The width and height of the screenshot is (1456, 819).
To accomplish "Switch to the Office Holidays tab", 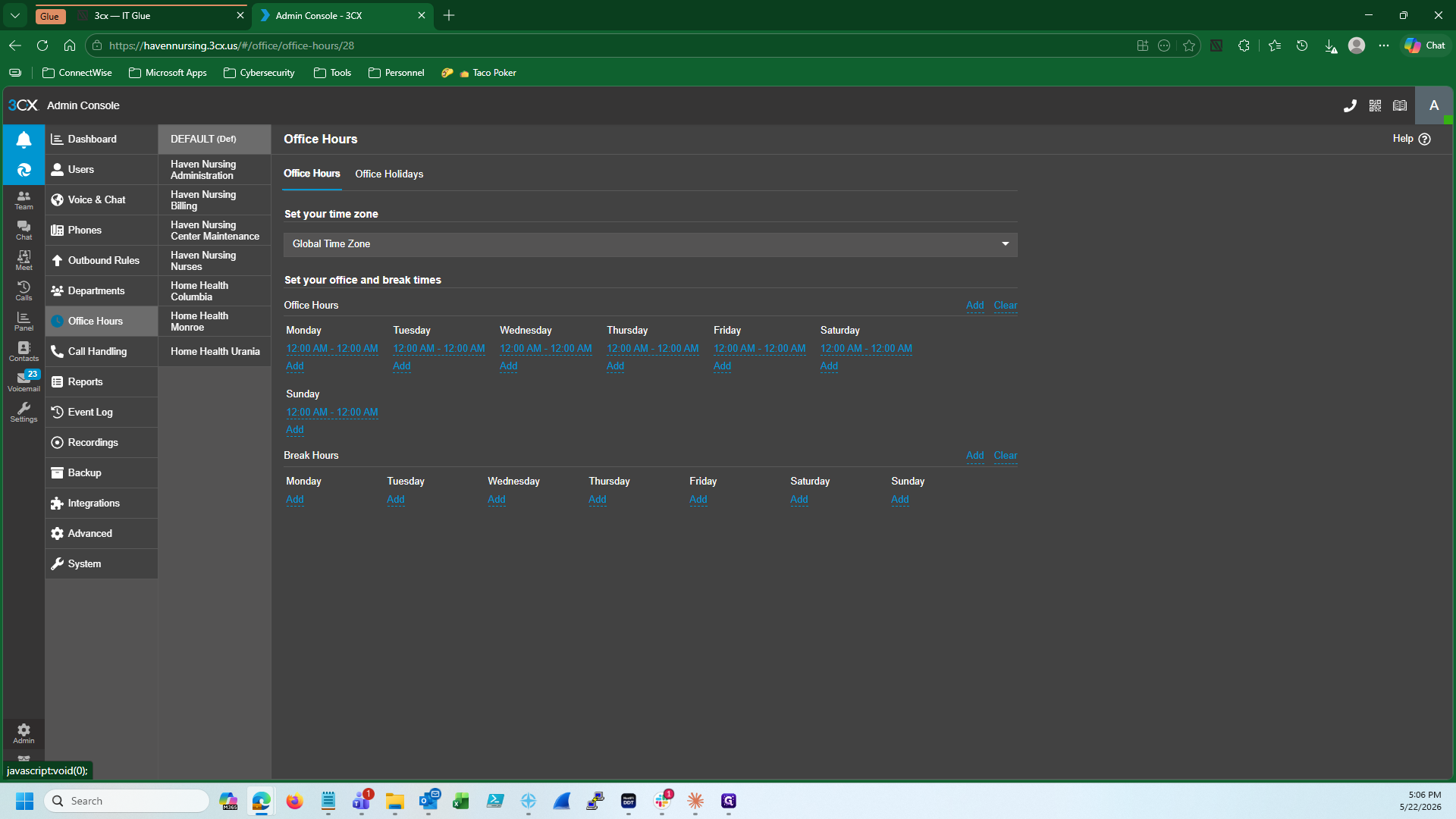I will point(389,174).
